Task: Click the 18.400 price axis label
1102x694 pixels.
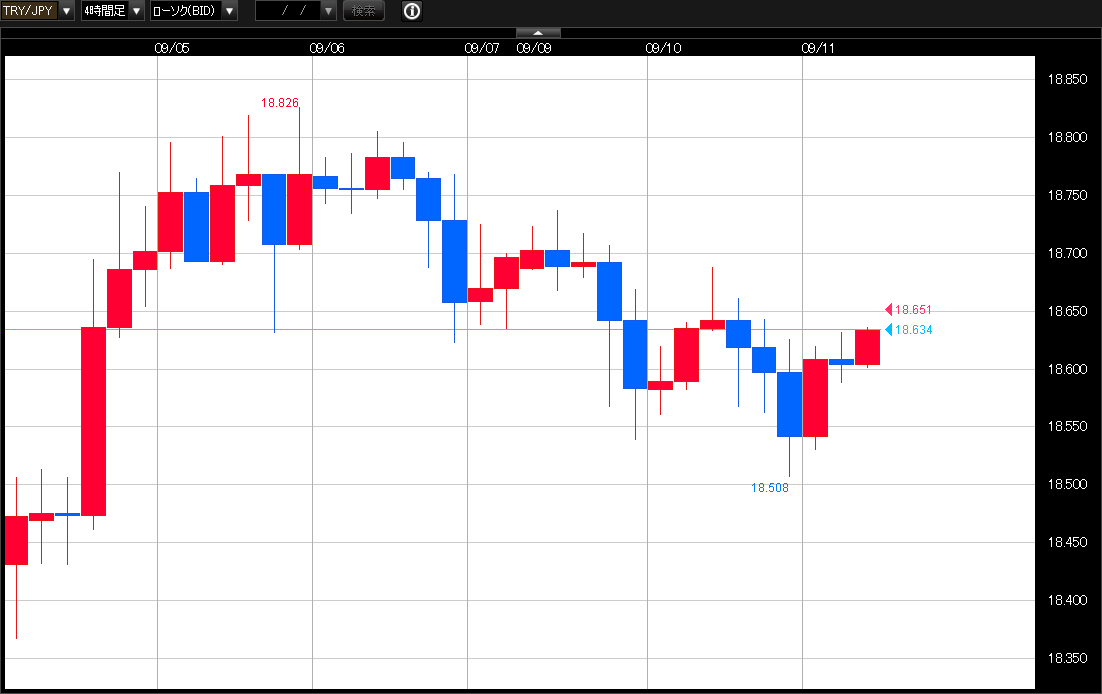Action: point(1068,600)
